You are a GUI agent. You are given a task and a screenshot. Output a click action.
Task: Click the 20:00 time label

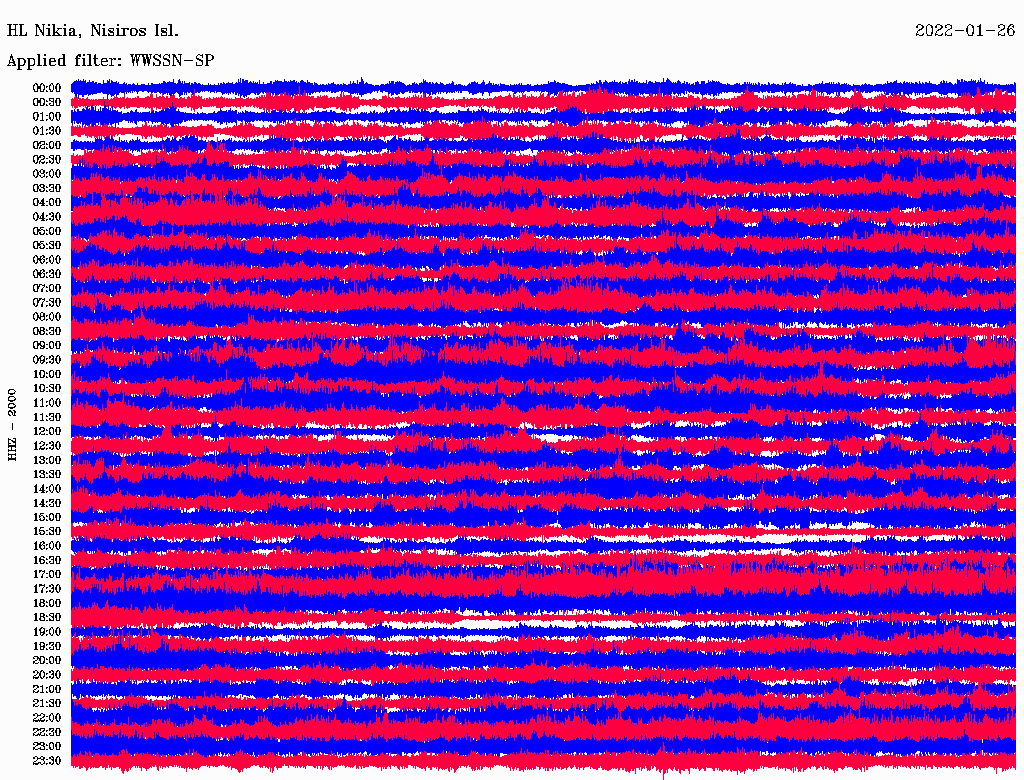pos(47,661)
